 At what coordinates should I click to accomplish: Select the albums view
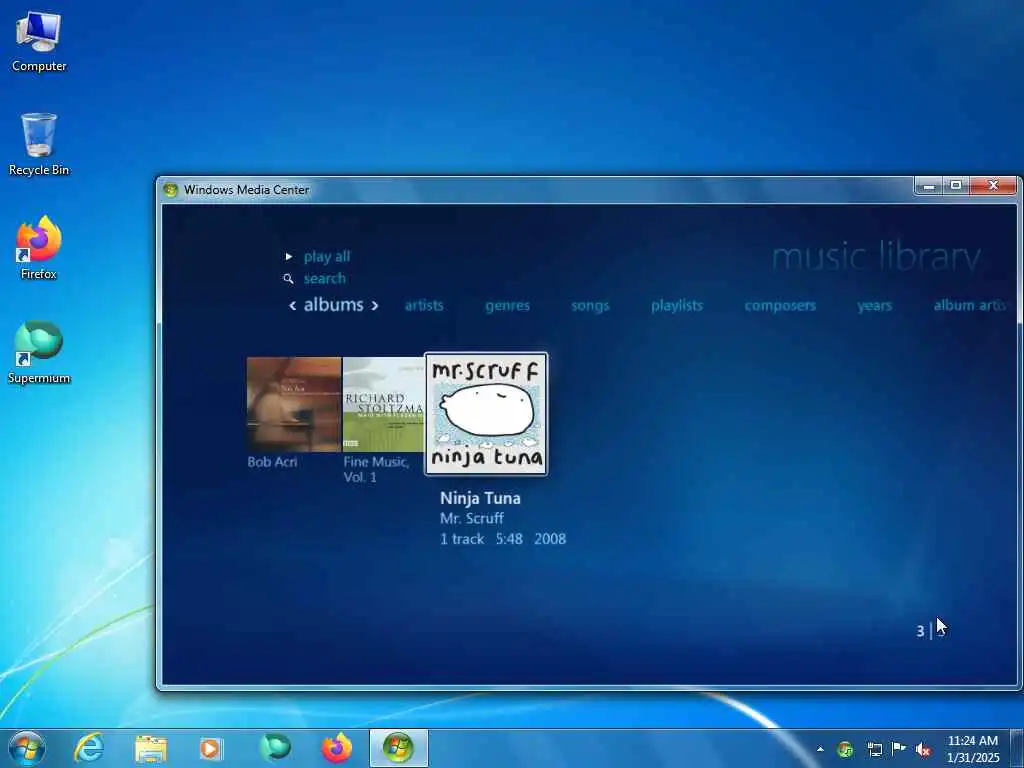coord(334,305)
